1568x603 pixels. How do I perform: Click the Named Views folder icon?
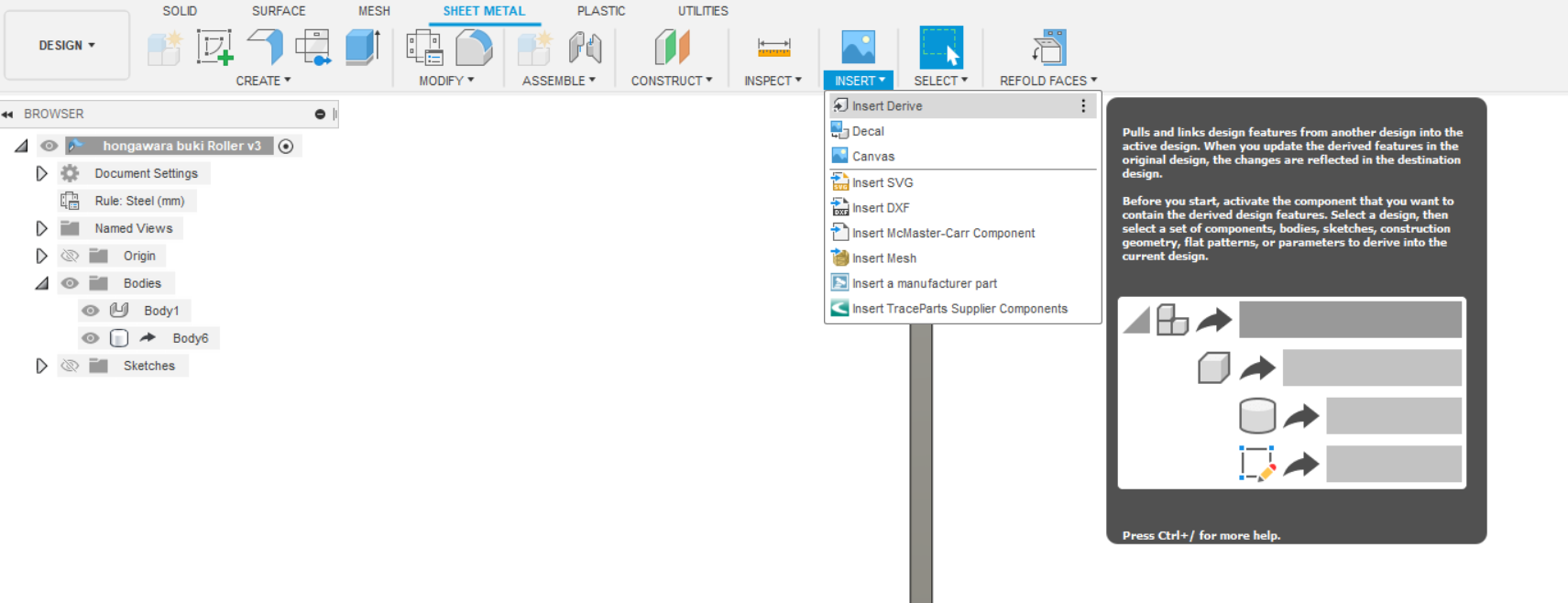[x=70, y=228]
